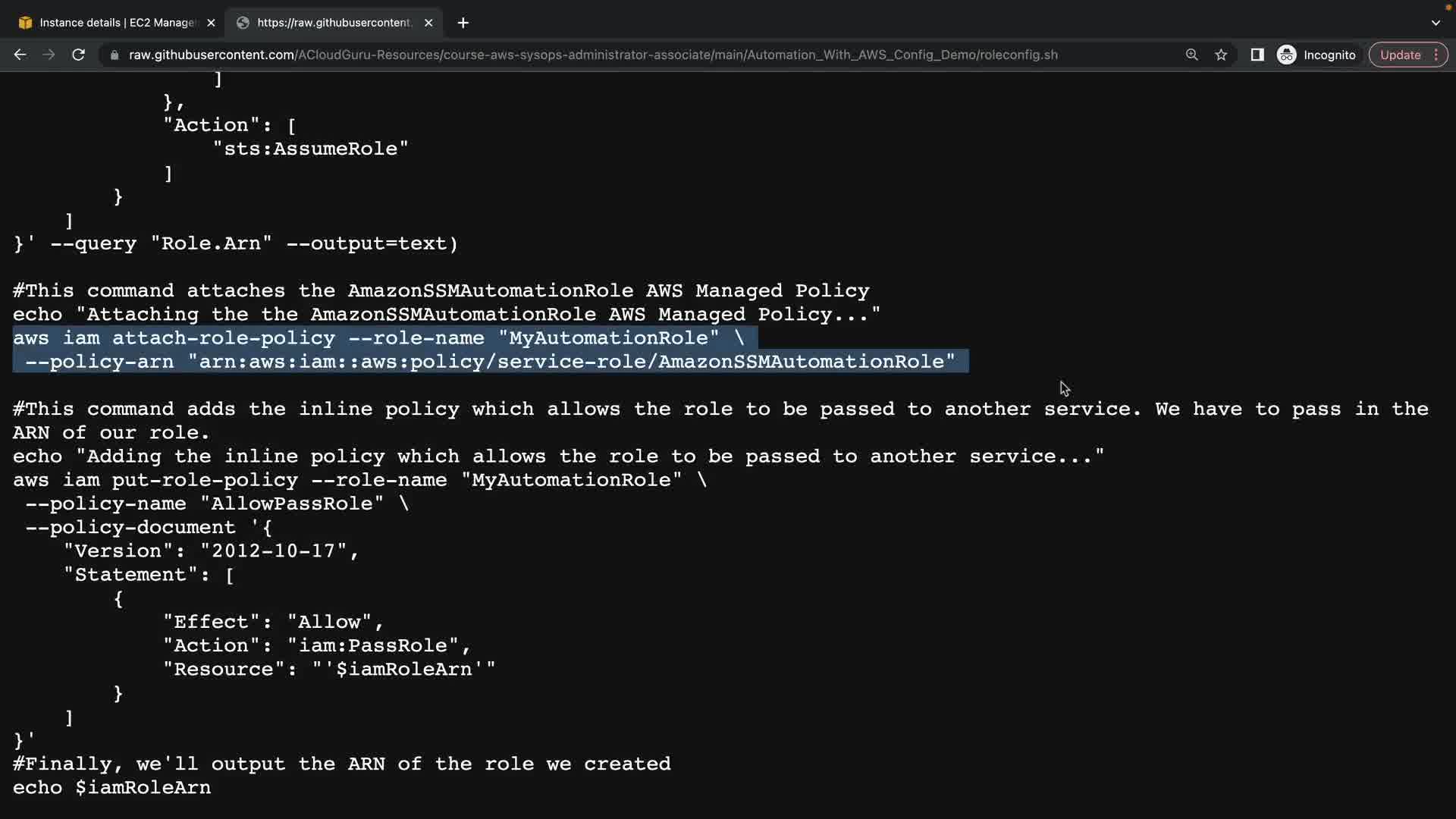Click the forward navigation arrow
Screen dimensions: 1456x819
(49, 55)
